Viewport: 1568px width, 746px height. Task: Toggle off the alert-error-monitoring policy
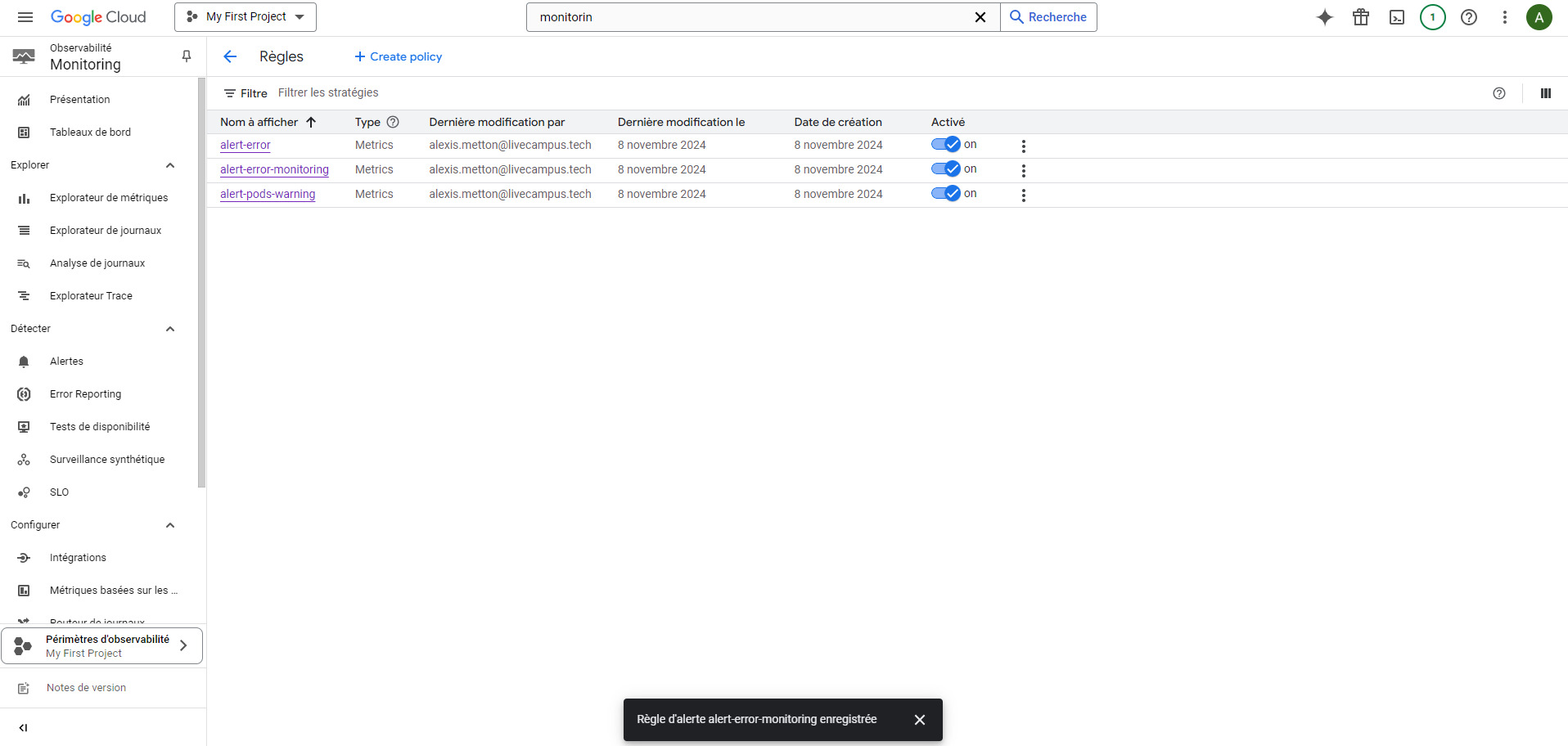(x=946, y=169)
